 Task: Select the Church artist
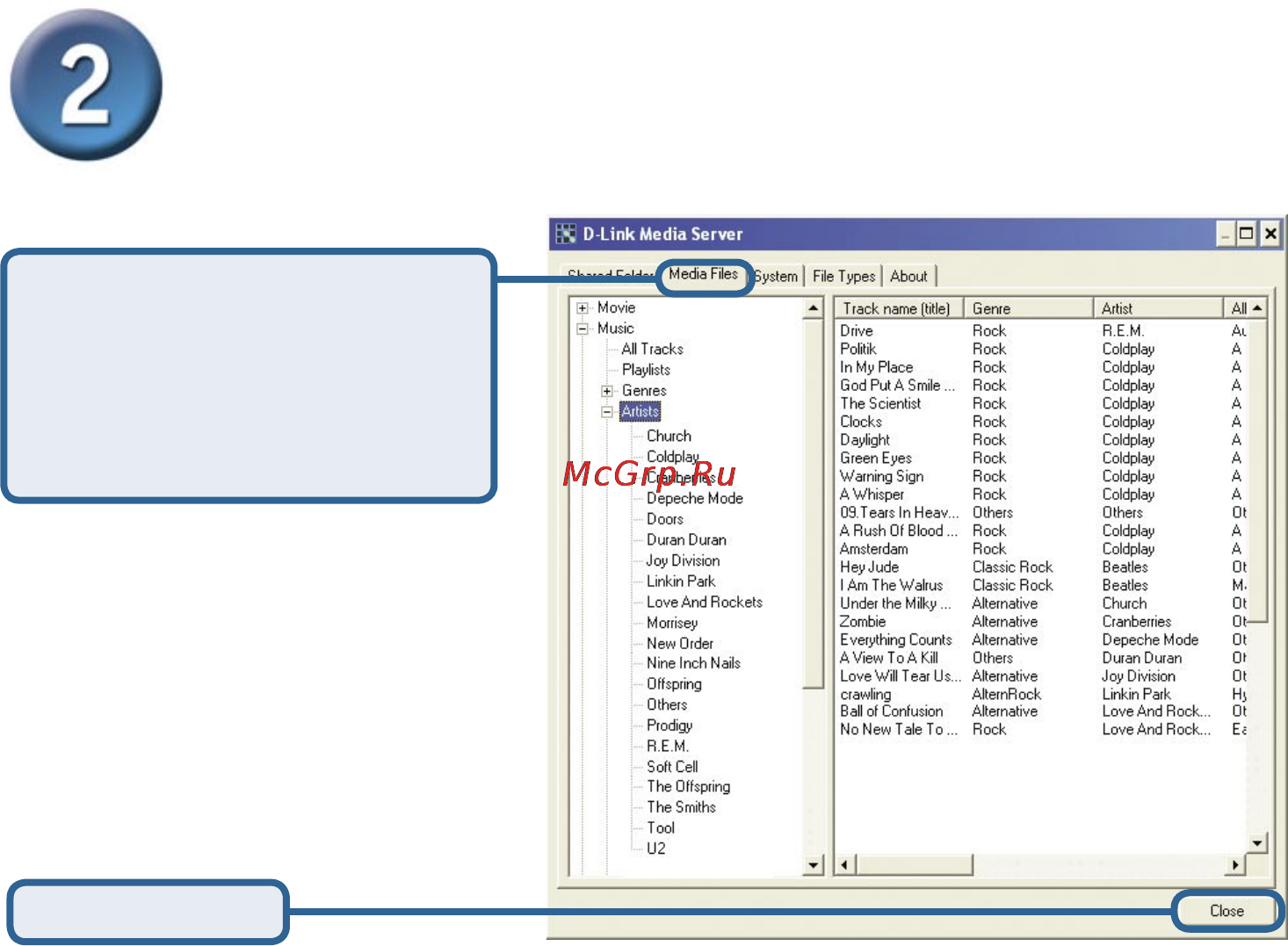(669, 436)
